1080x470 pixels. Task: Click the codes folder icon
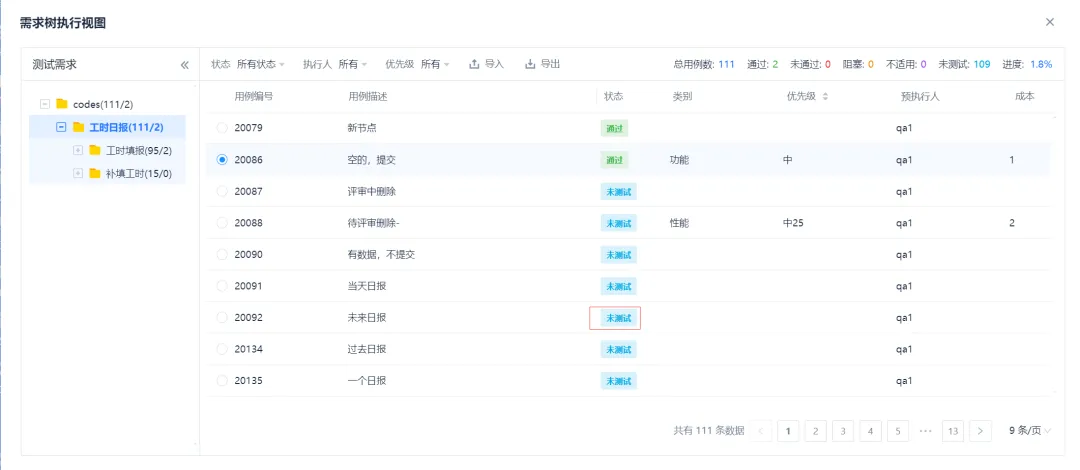(62, 104)
